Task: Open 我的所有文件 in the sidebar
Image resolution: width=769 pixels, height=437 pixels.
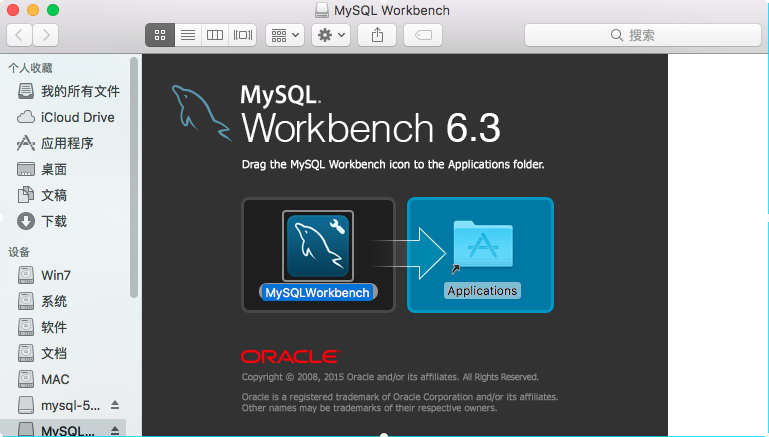Action: point(69,91)
